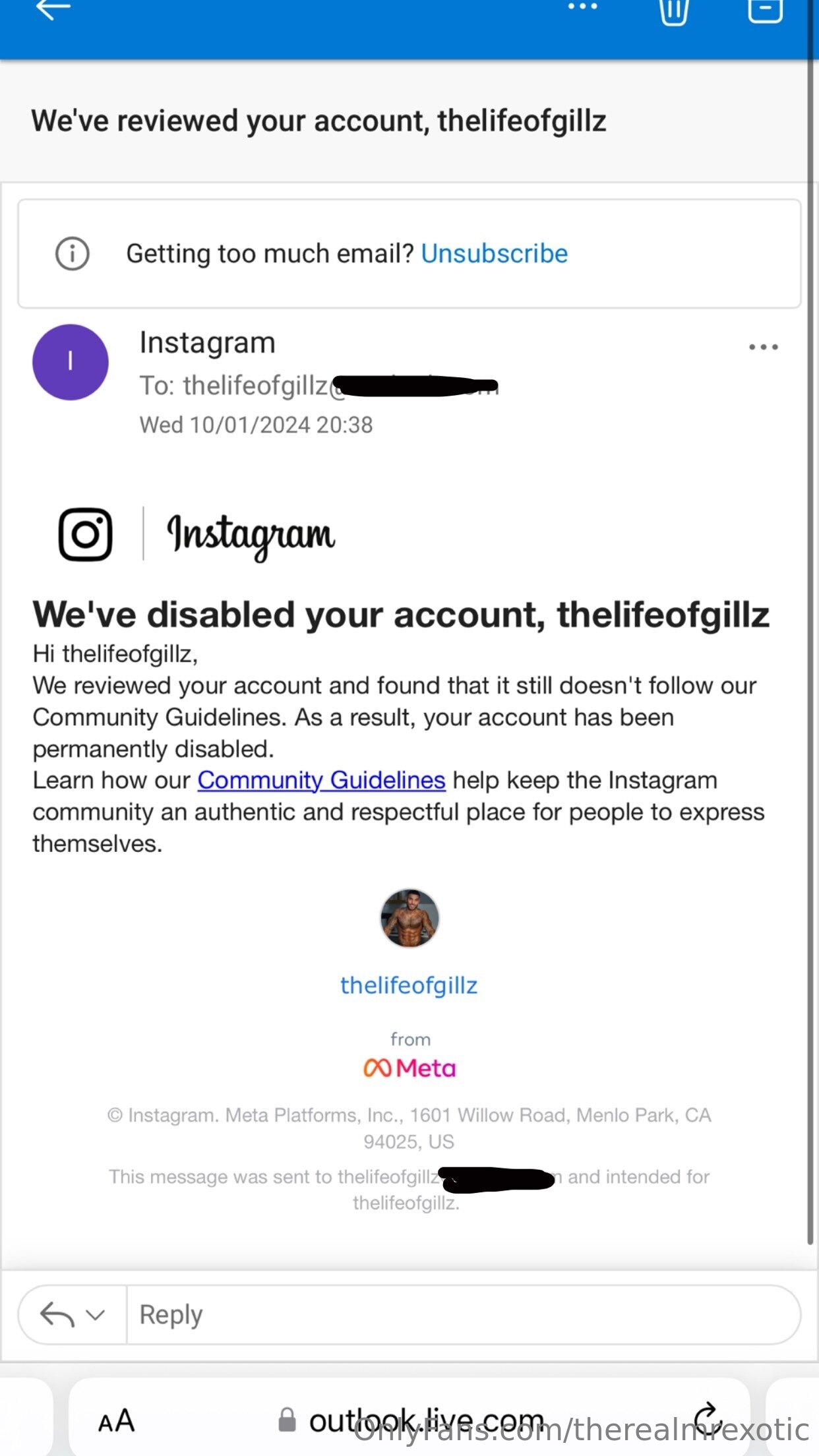Grab the vertical scrollbar on right edge
819x1456 pixels.
[x=810, y=652]
